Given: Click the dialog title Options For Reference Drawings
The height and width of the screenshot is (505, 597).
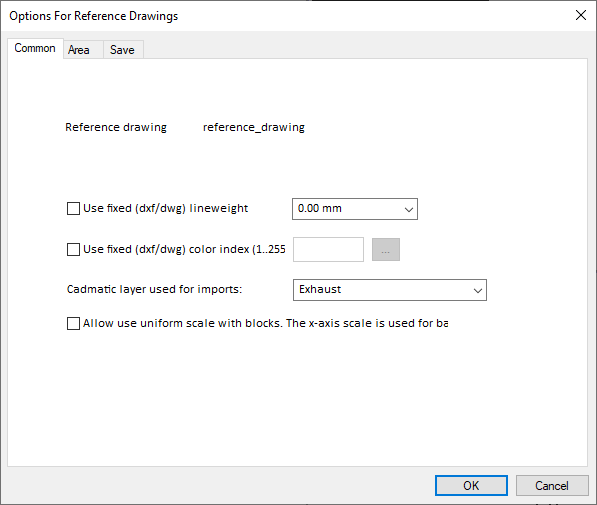Looking at the screenshot, I should [94, 16].
